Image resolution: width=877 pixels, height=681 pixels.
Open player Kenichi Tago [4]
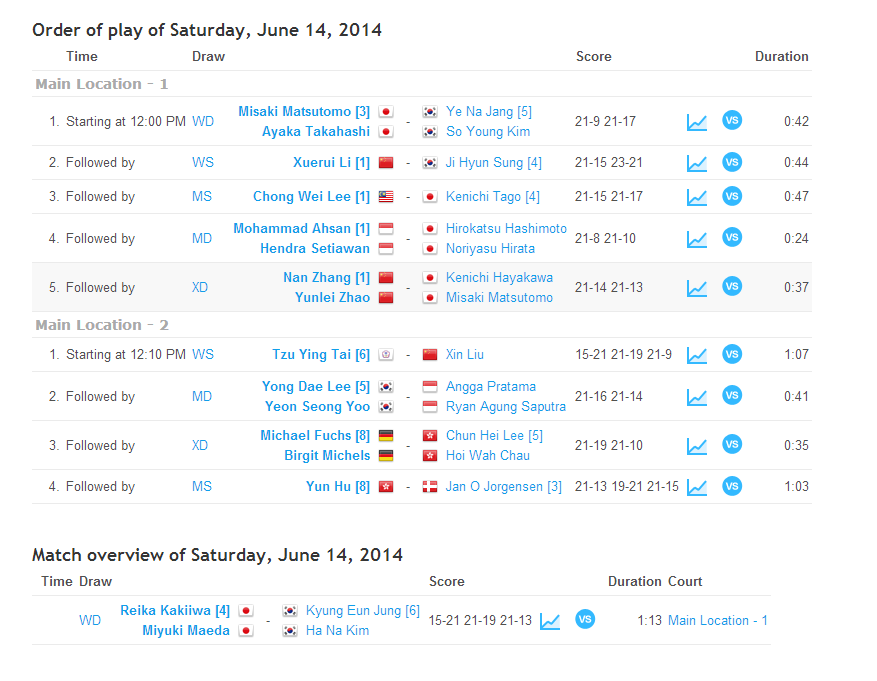tap(493, 197)
